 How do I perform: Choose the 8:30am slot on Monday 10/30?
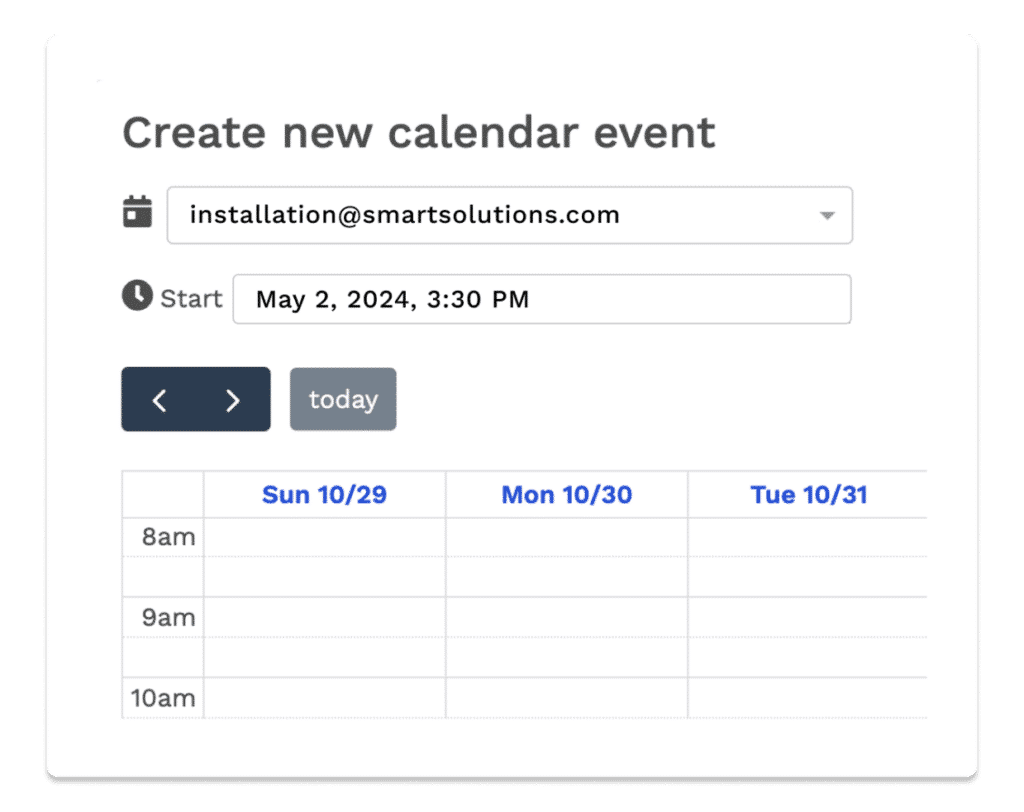(567, 577)
